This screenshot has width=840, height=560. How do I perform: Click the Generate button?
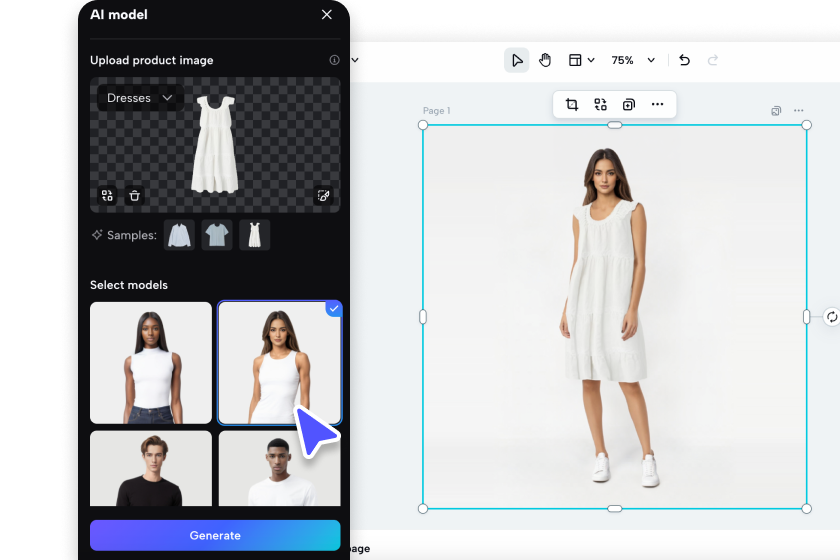(x=215, y=535)
